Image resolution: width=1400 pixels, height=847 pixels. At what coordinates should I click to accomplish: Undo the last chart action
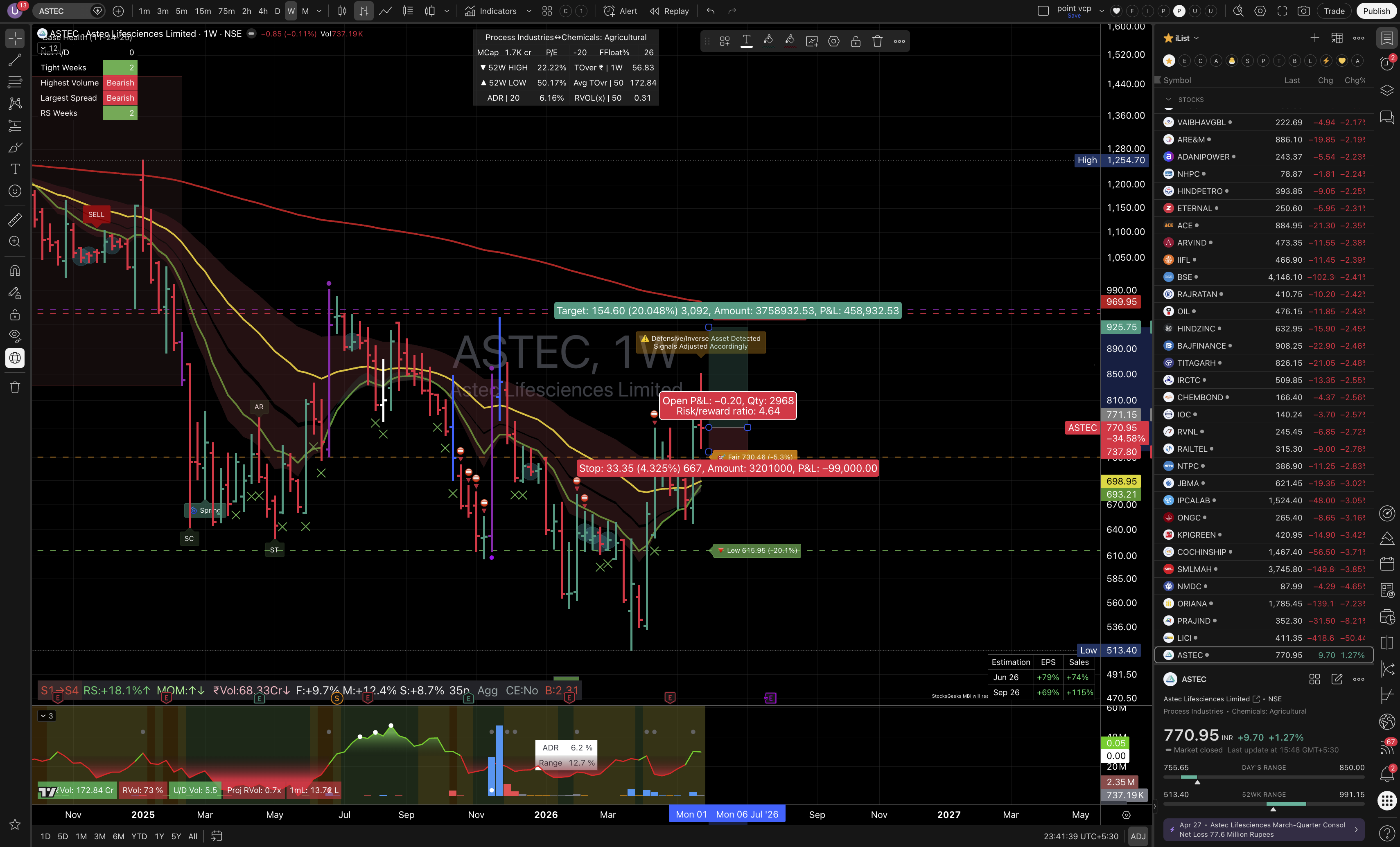pos(711,11)
